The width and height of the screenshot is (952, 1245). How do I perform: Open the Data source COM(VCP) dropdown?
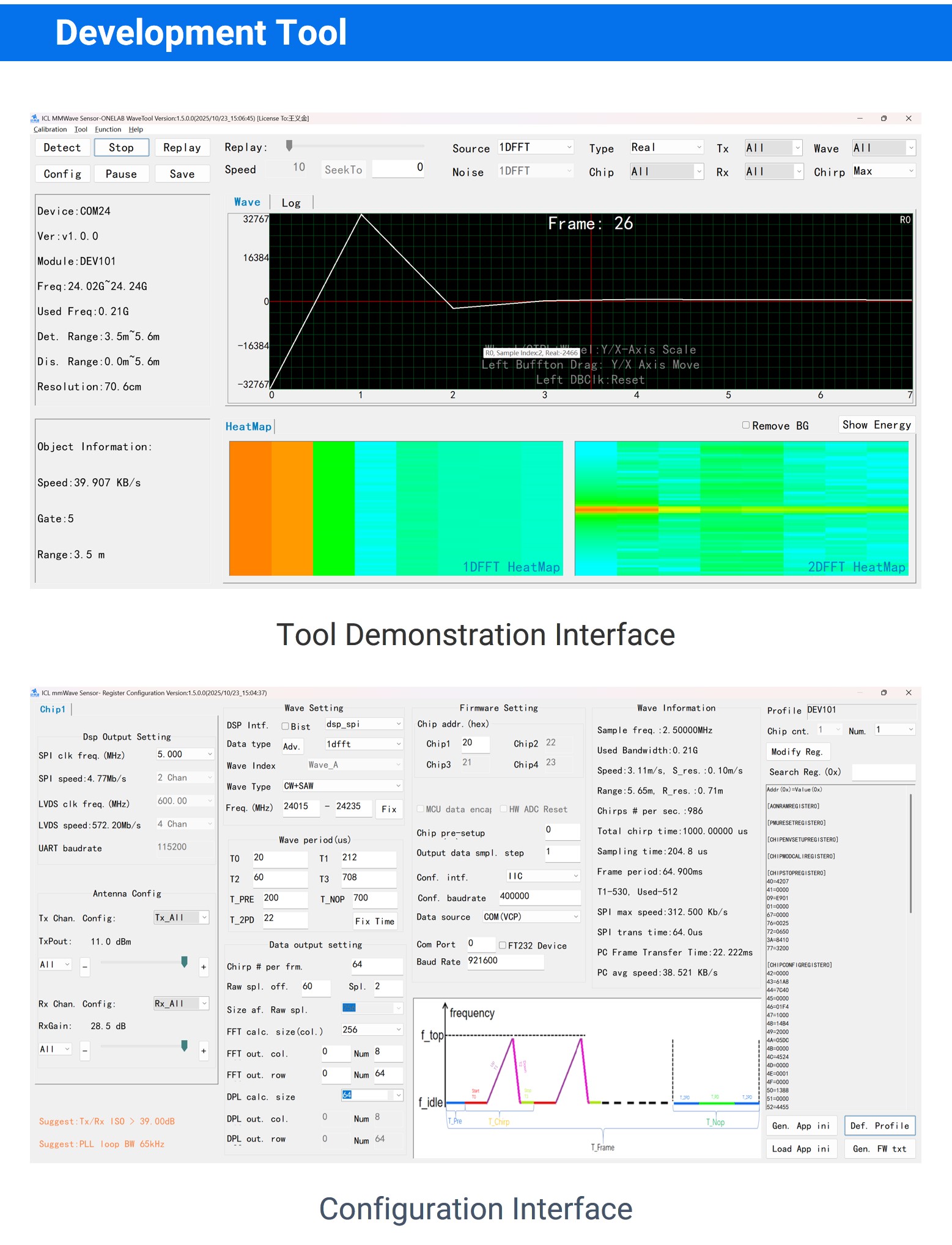(530, 917)
